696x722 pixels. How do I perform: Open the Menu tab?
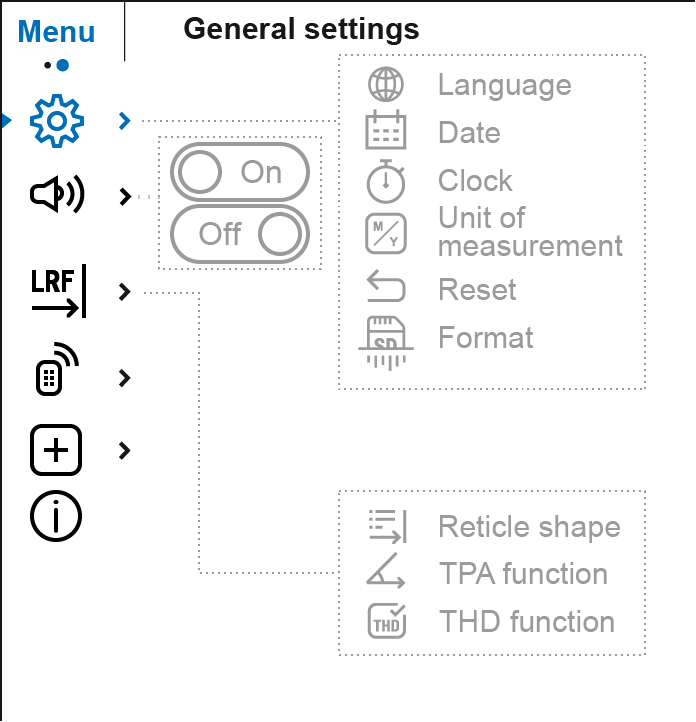pyautogui.click(x=57, y=31)
